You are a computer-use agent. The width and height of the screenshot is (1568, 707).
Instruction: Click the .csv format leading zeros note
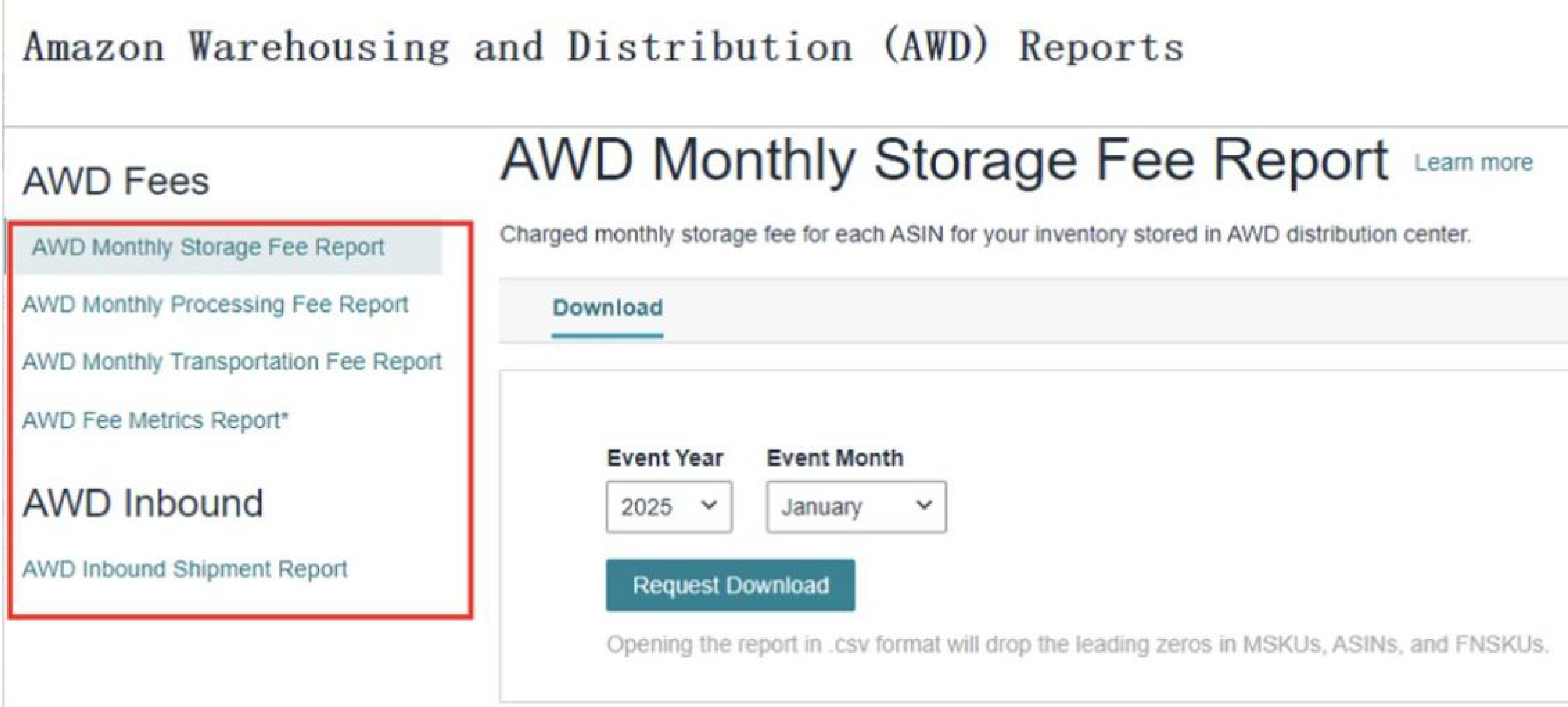(x=1077, y=644)
